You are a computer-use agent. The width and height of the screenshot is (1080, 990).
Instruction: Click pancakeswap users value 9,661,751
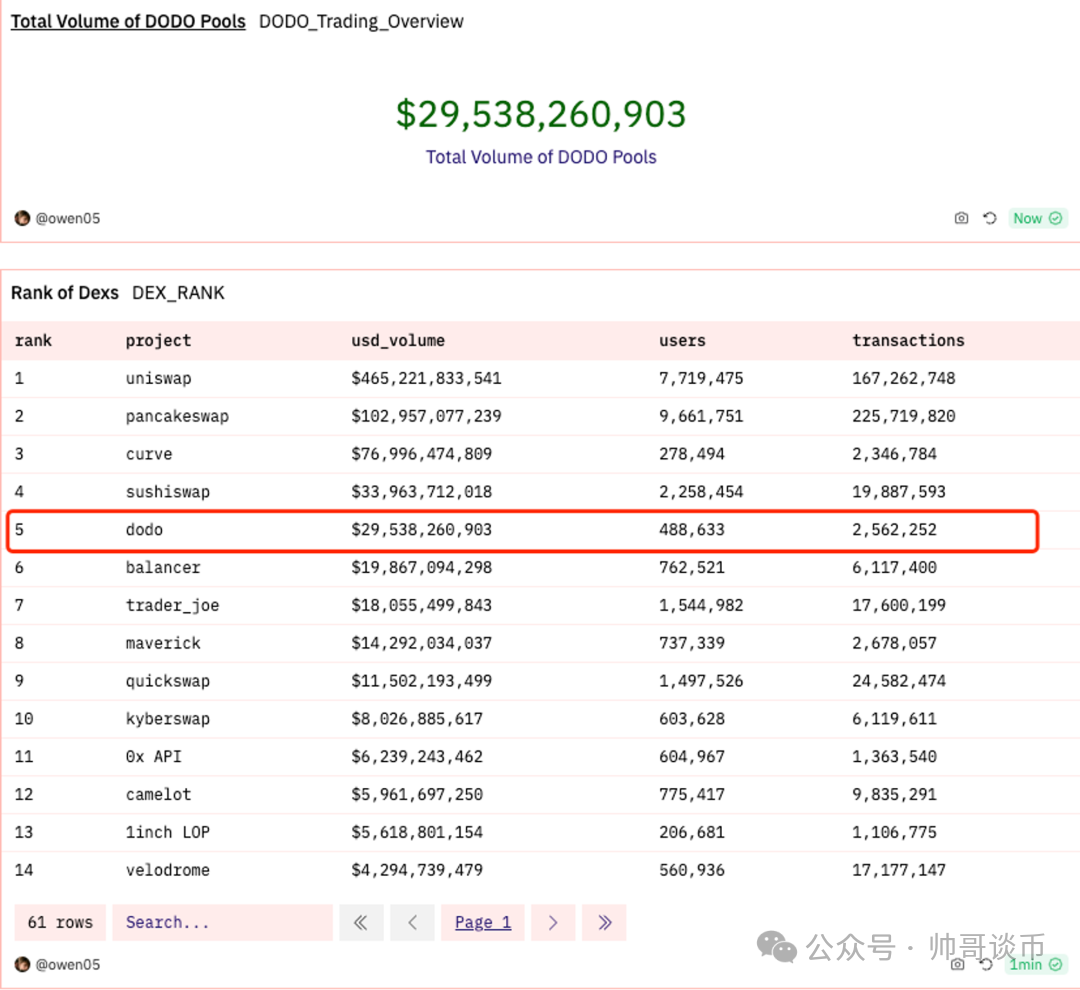[x=701, y=416]
